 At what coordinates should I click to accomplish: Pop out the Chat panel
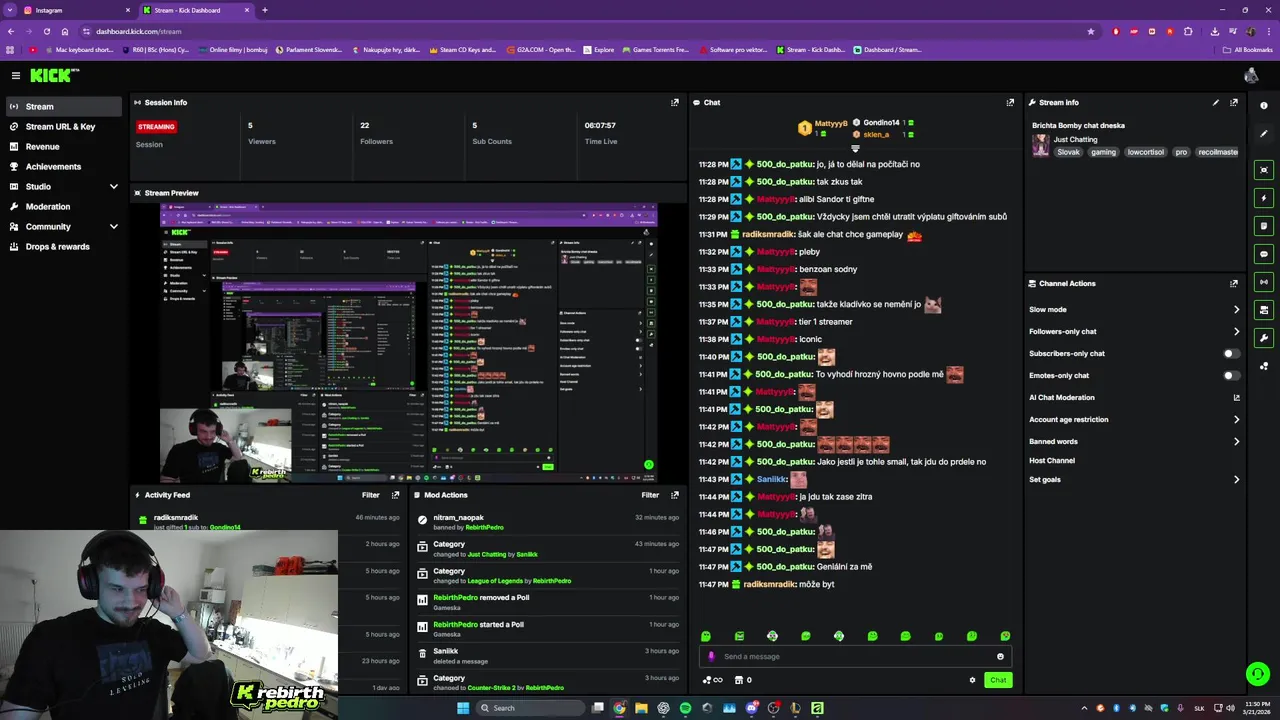pos(1010,102)
